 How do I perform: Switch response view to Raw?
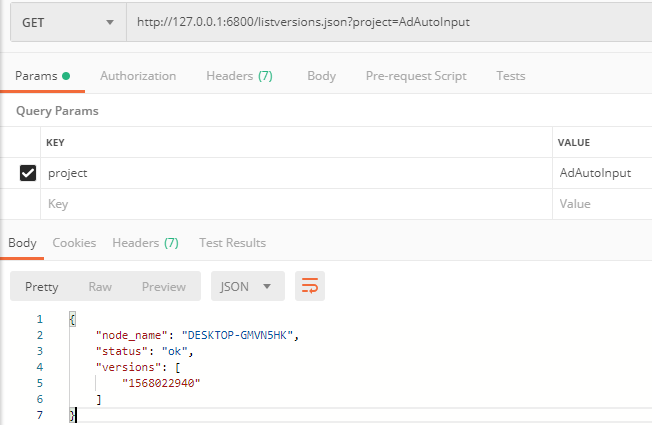(100, 286)
